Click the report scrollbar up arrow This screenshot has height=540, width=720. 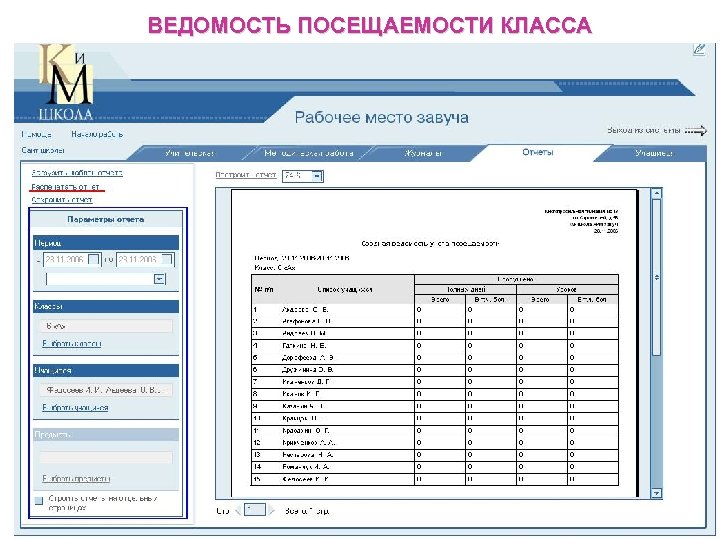(657, 193)
